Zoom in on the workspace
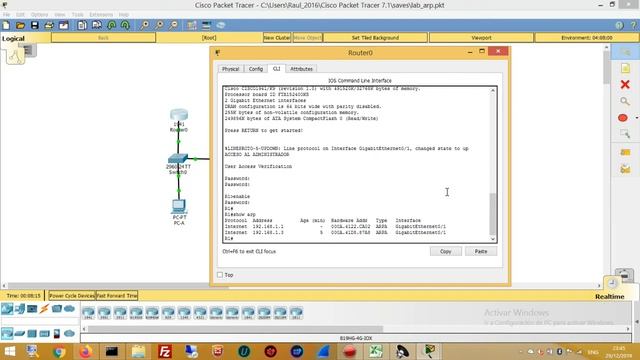The image size is (640, 360). click(x=144, y=25)
